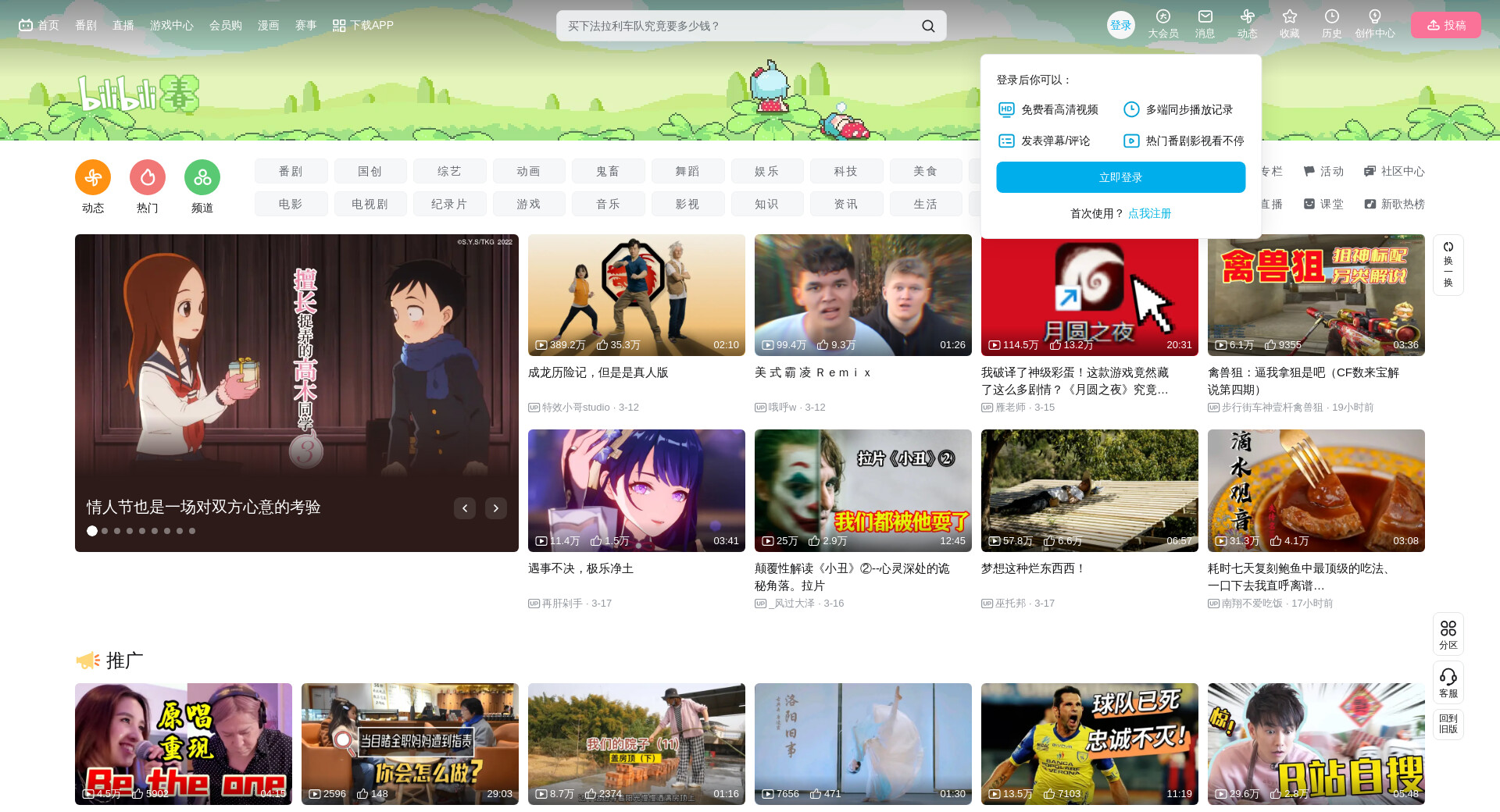Open 赛事 in top navigation
Screen dimensions: 1500x812
[x=306, y=25]
